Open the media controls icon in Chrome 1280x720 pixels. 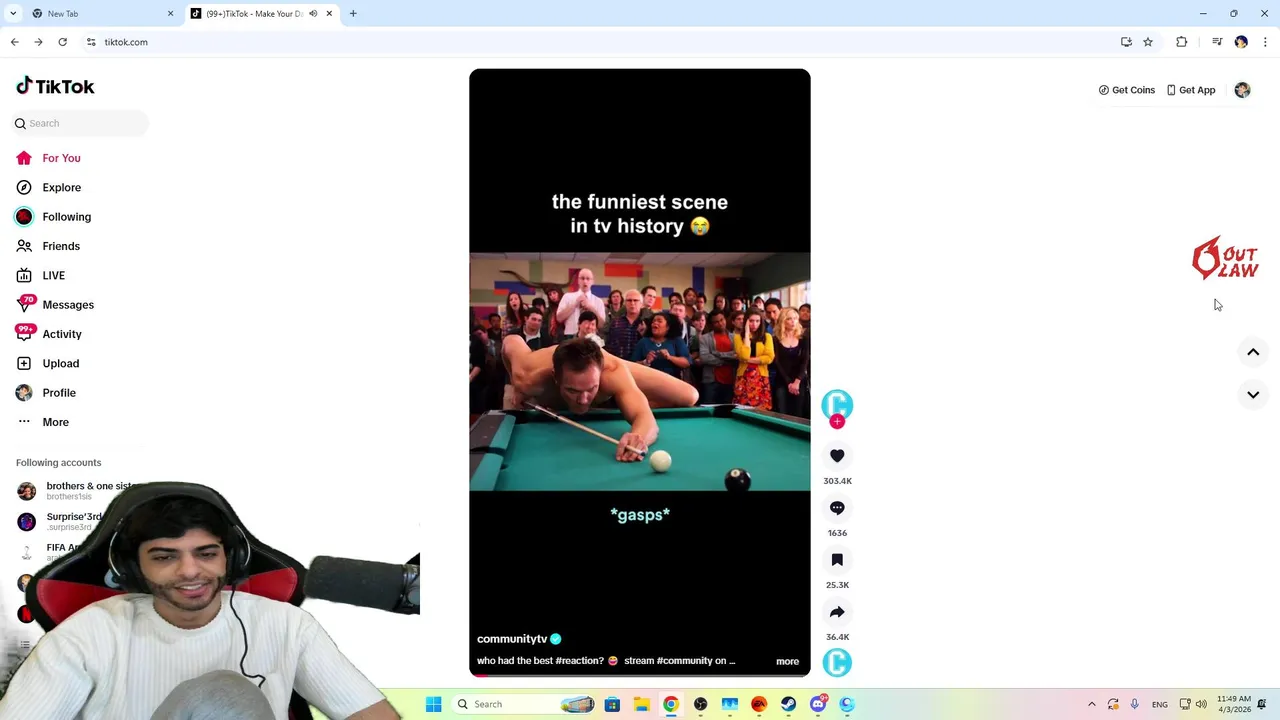[1217, 42]
